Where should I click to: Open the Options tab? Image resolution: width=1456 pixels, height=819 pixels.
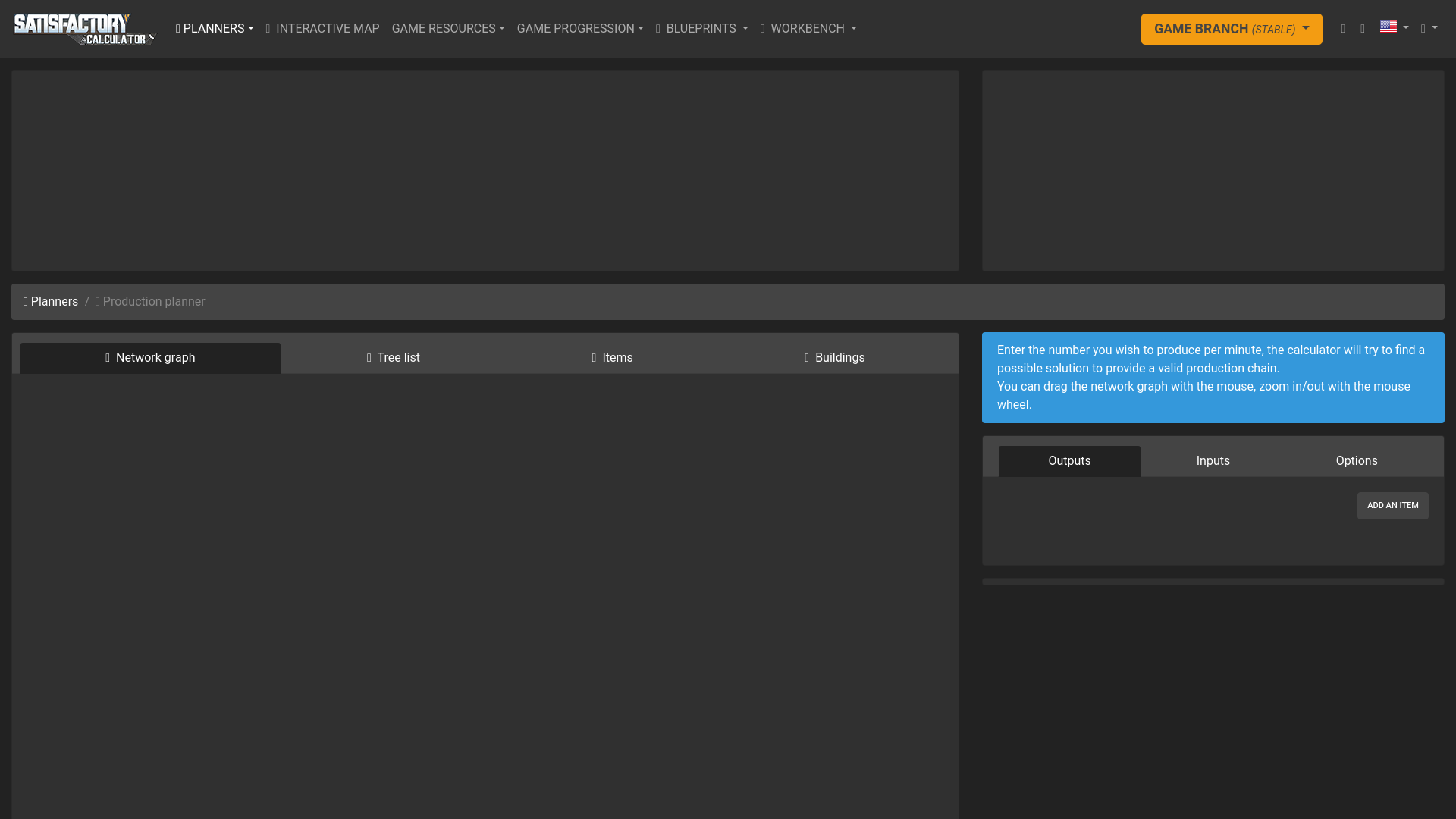click(1356, 461)
